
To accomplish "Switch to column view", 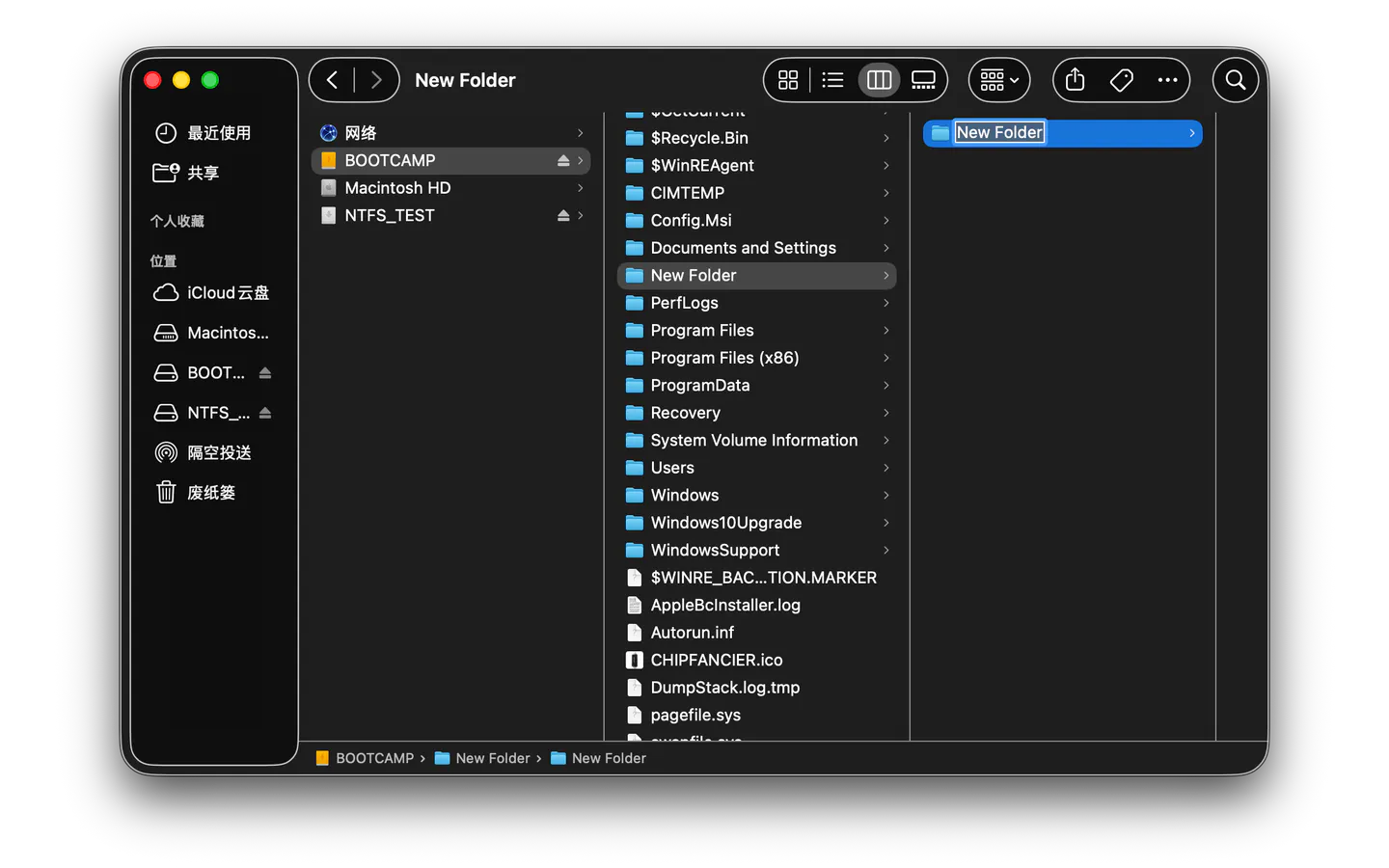I will [x=879, y=80].
